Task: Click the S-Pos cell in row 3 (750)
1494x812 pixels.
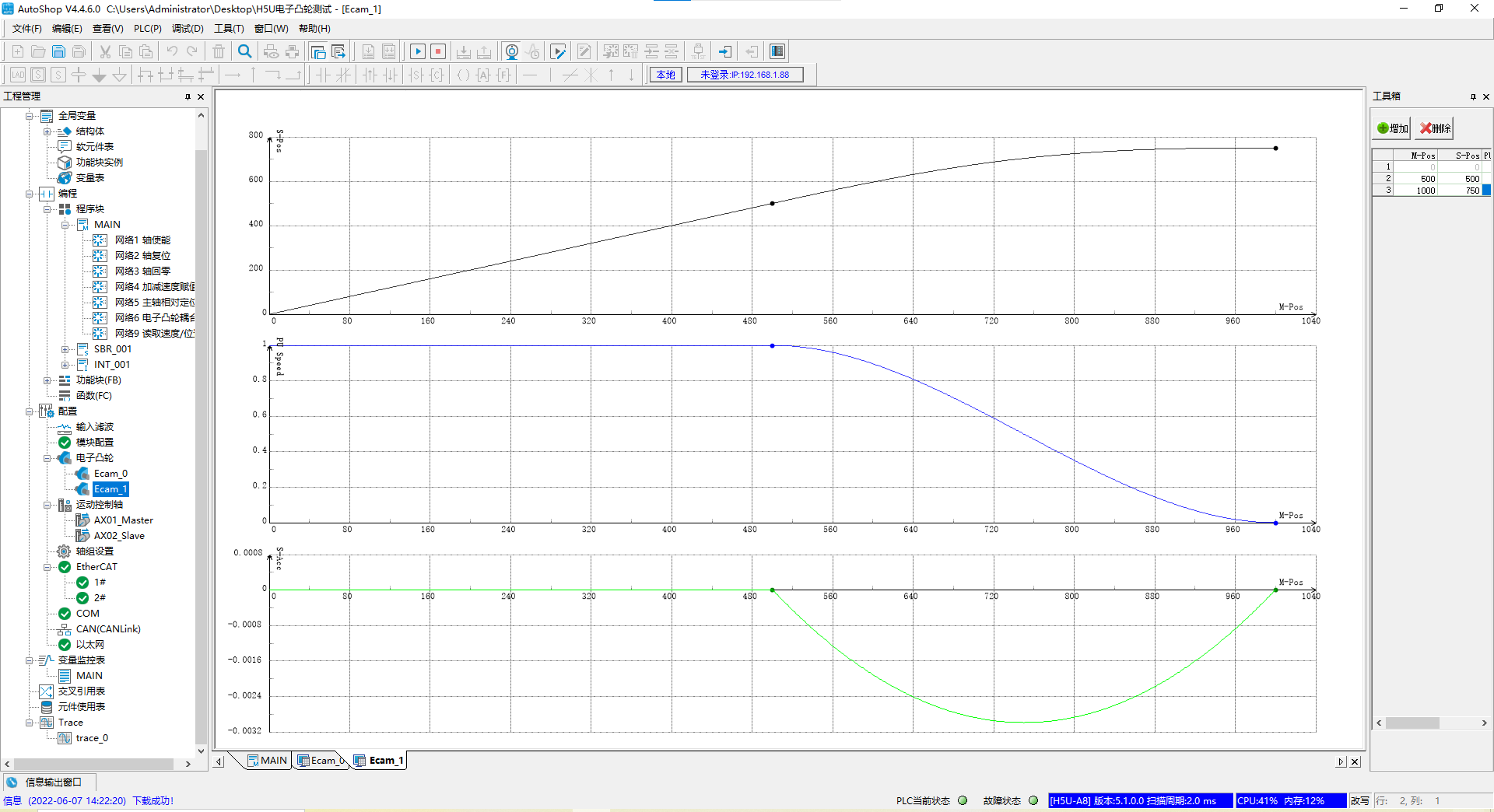Action: click(1460, 191)
